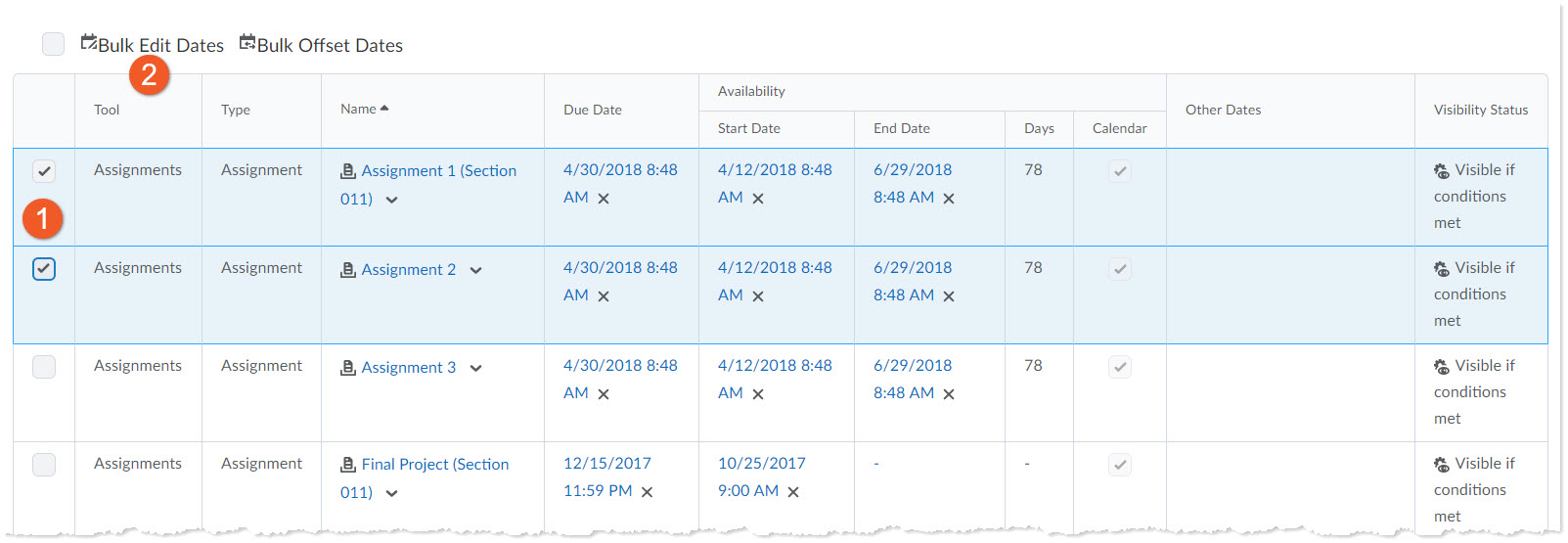Edit Final Project start date 10/25/2017
Screen dimensions: 1568x543
coord(761,464)
